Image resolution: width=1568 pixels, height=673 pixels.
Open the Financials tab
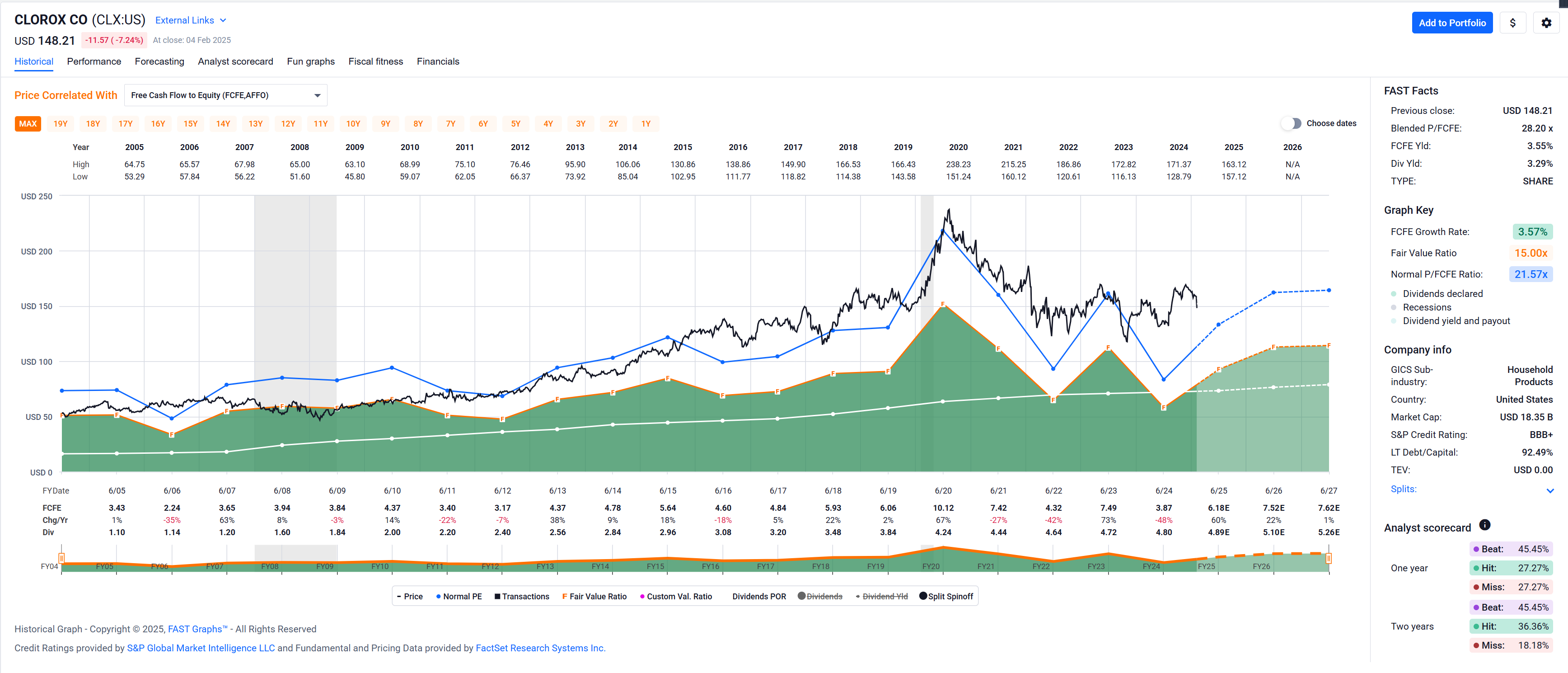(x=438, y=61)
